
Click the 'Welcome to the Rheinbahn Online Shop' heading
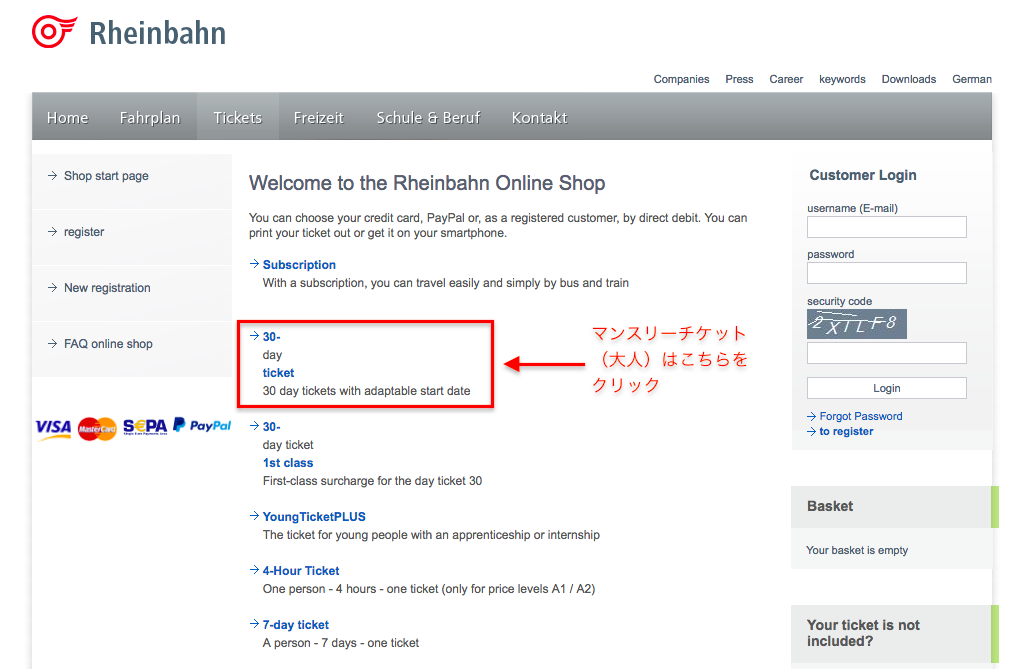click(x=427, y=183)
